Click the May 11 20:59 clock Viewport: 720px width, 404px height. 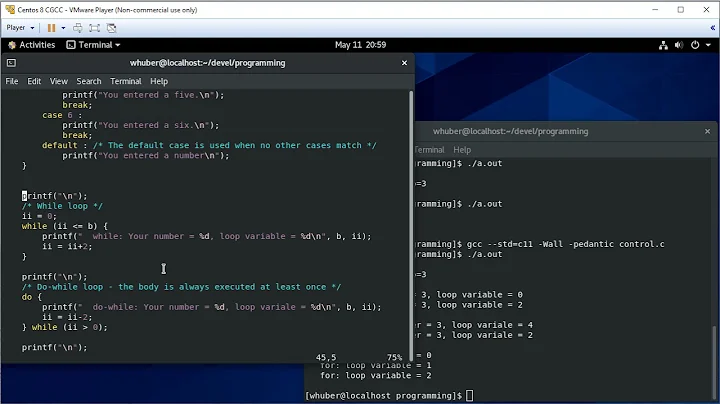click(x=360, y=45)
